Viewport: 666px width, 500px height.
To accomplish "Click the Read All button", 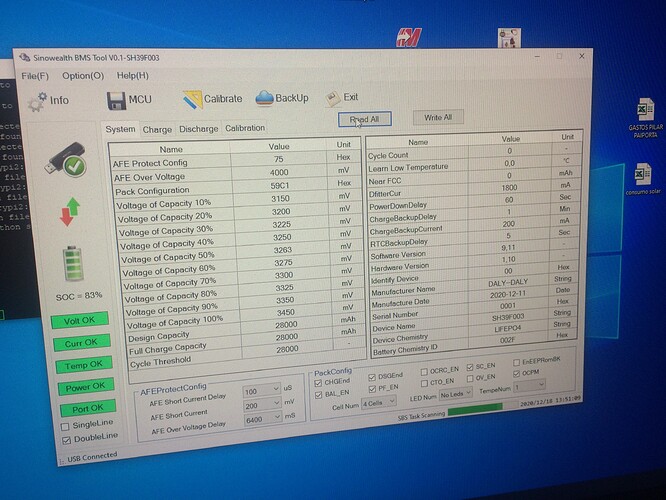I will point(364,119).
